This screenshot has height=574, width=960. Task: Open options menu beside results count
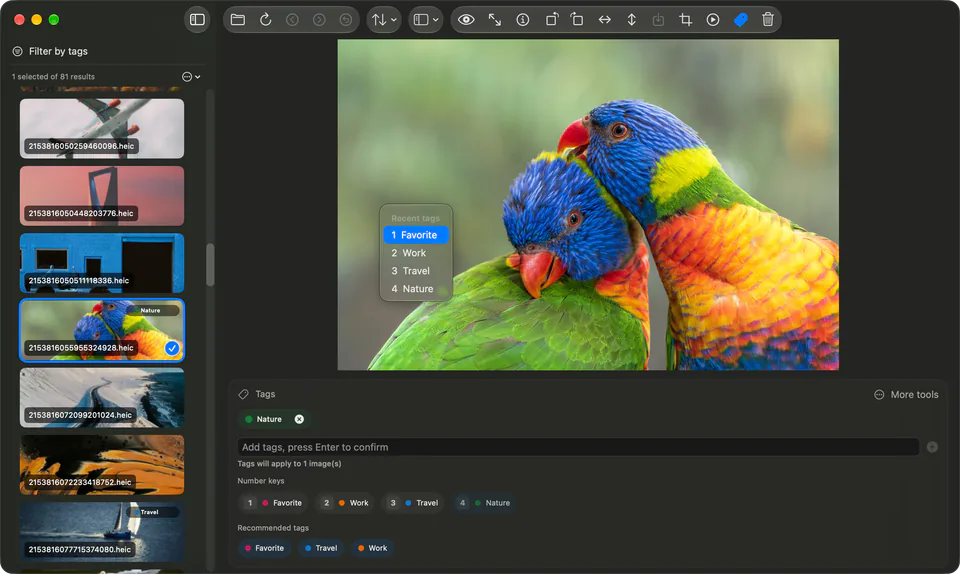click(191, 76)
